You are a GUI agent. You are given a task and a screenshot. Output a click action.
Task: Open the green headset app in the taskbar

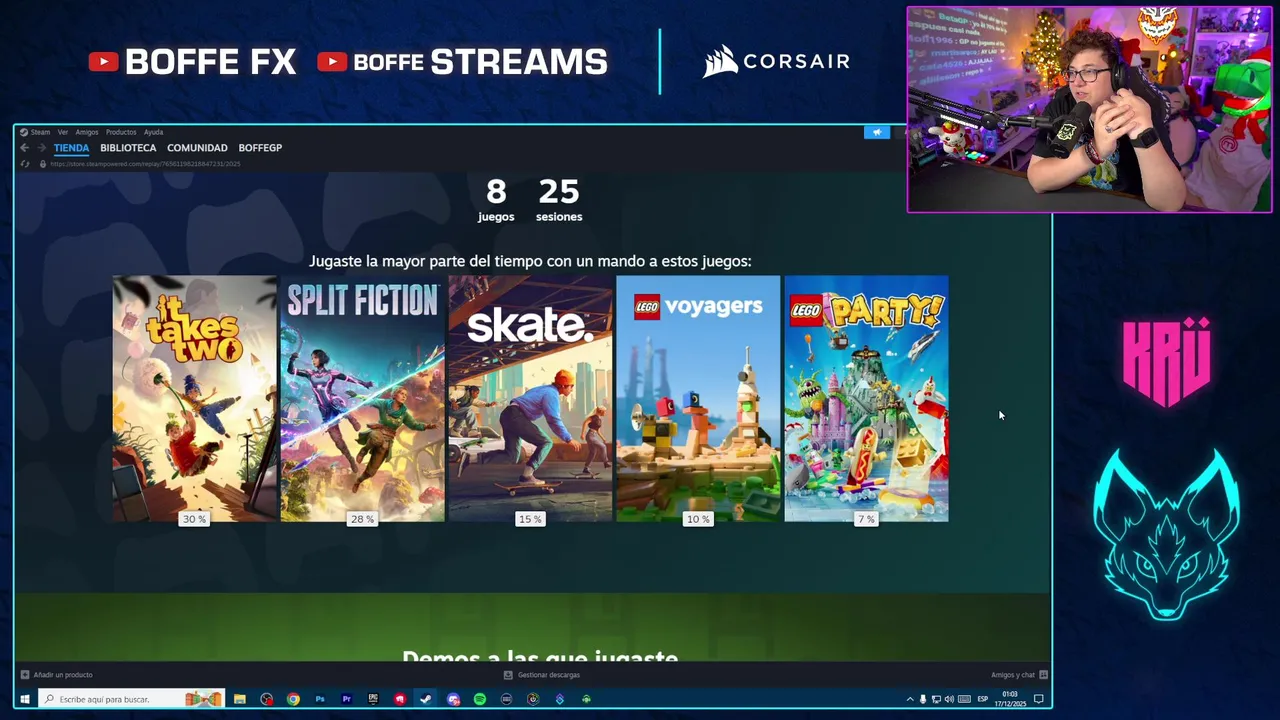pyautogui.click(x=586, y=699)
